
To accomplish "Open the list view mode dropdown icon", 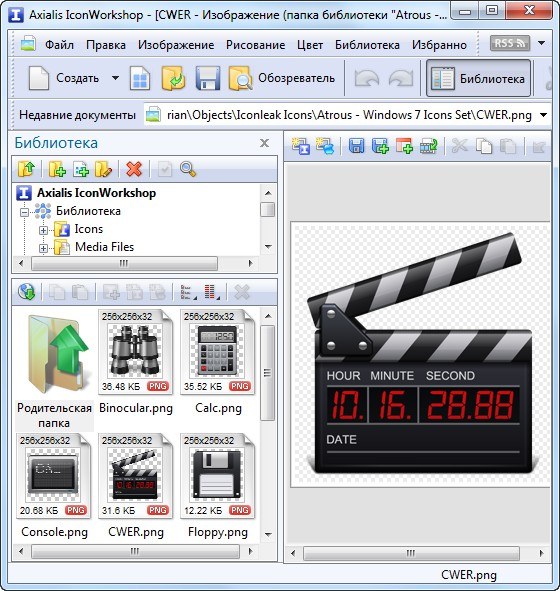I will pyautogui.click(x=188, y=292).
